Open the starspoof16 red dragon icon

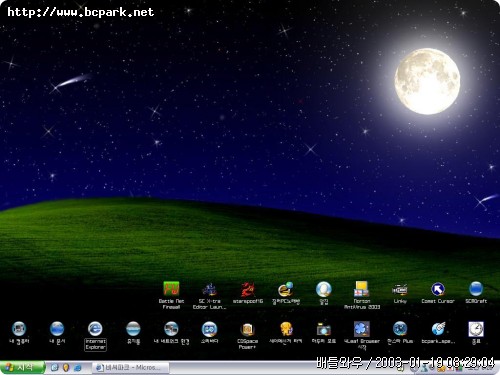248,289
